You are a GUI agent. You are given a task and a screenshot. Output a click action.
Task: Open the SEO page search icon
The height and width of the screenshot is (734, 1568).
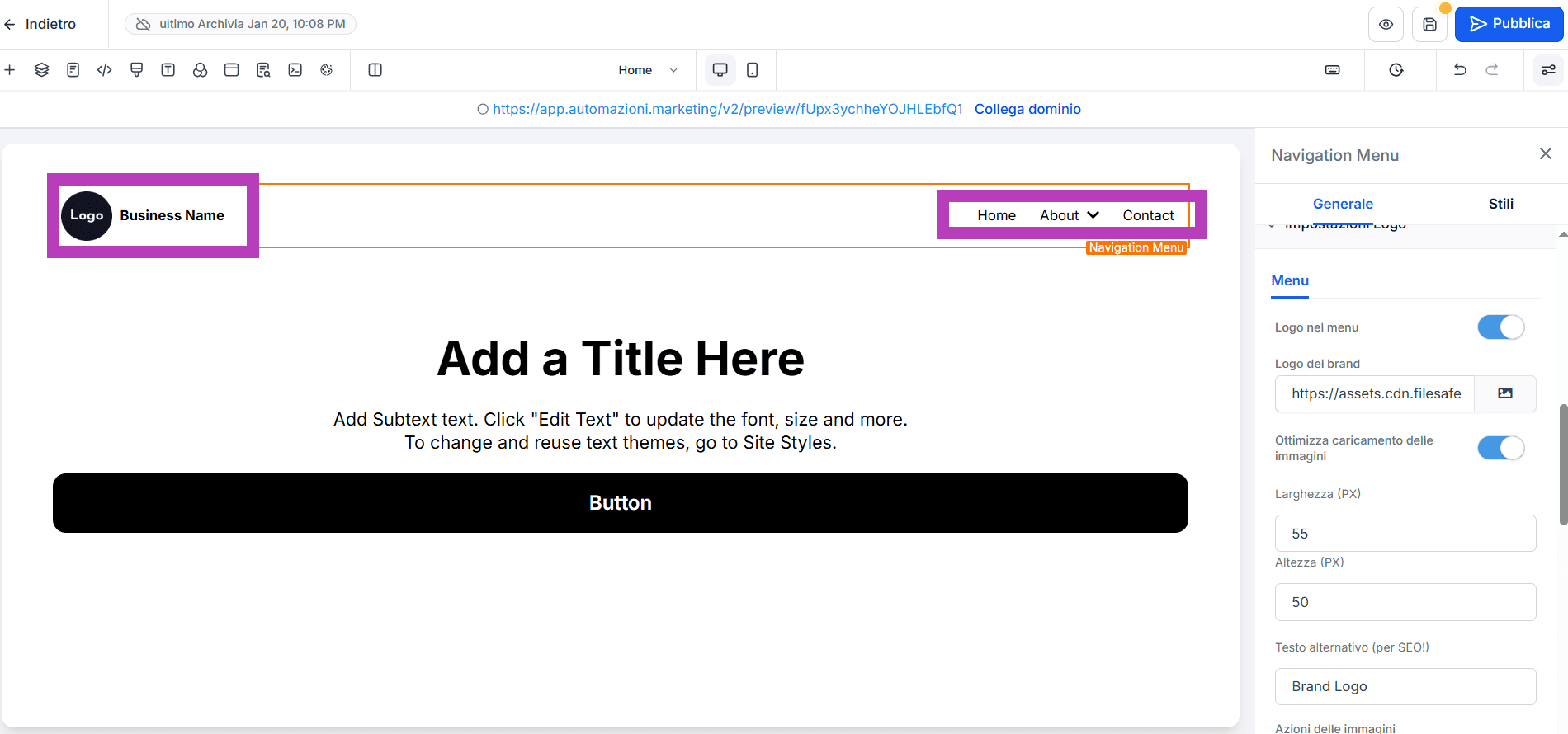[263, 70]
